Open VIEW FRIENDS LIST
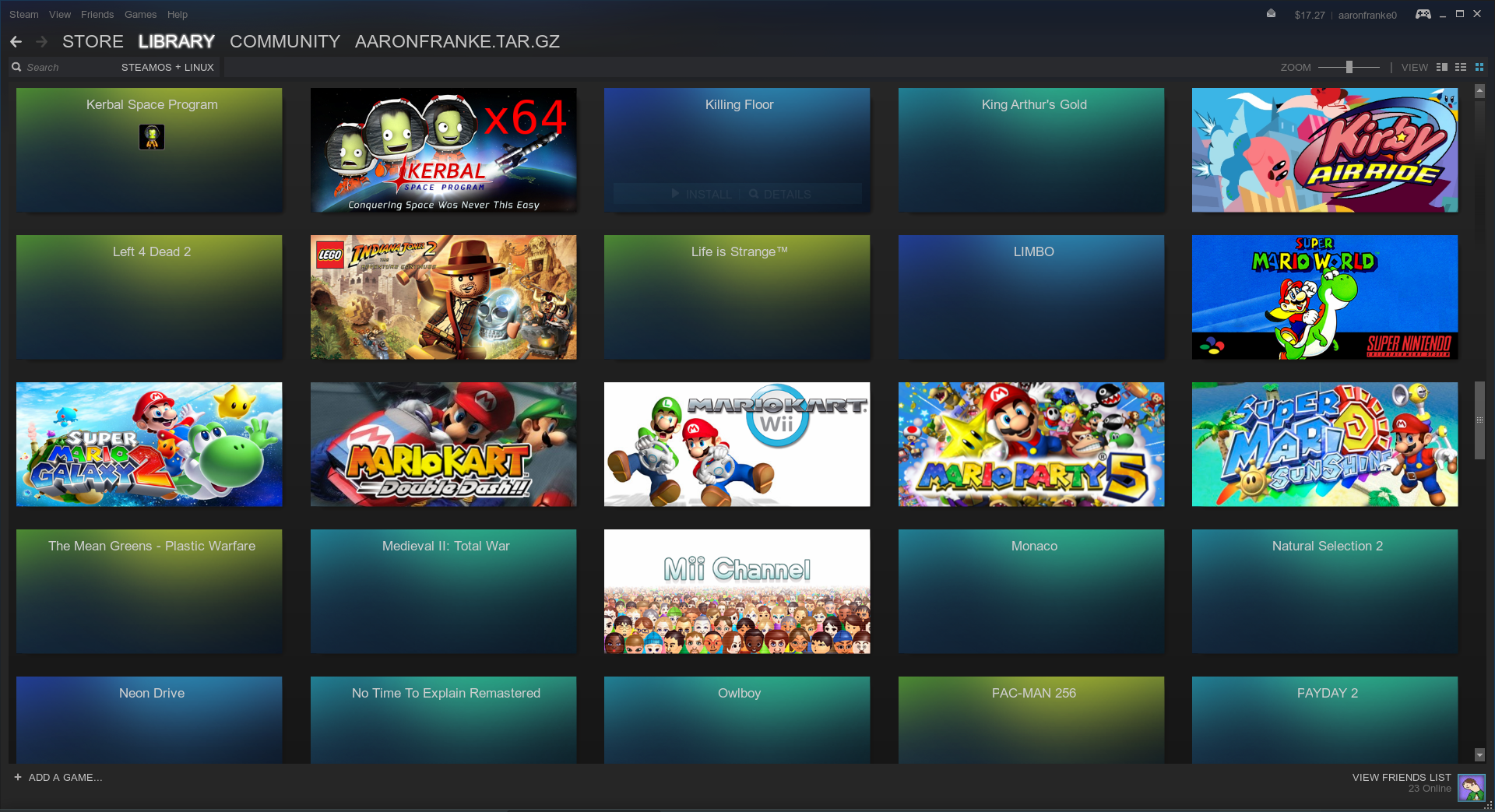The image size is (1495, 812). (1402, 777)
